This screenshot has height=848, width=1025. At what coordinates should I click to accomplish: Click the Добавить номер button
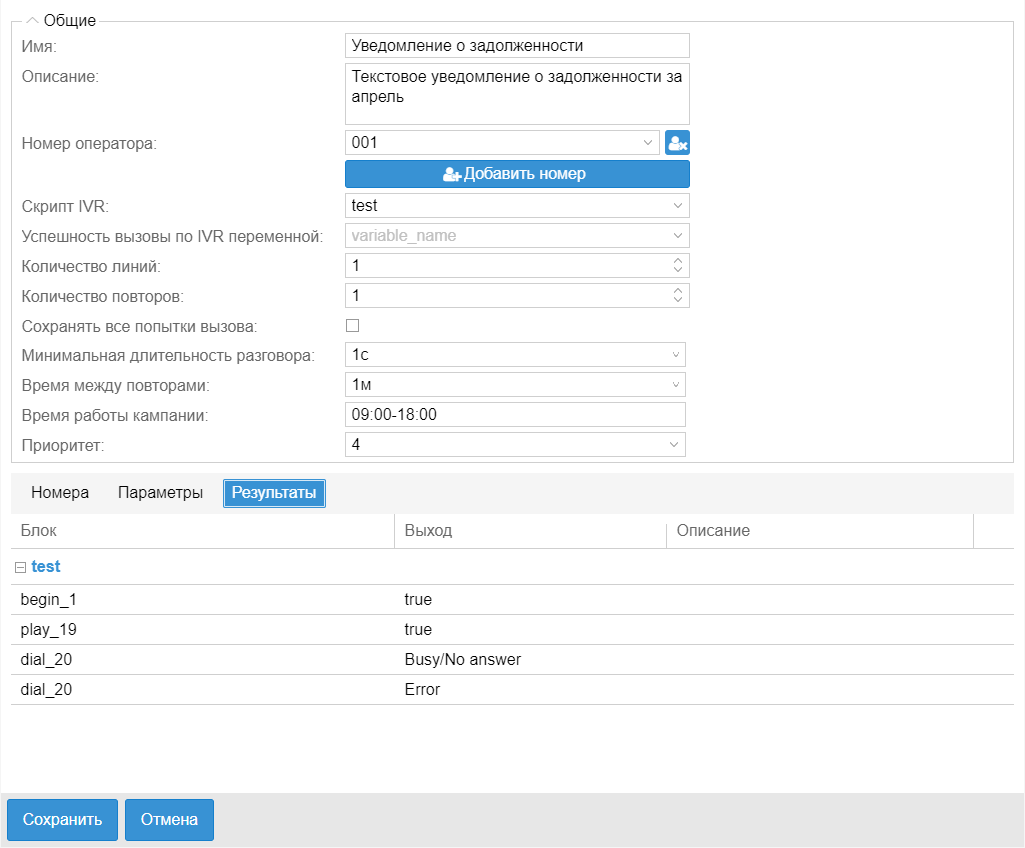[x=517, y=174]
